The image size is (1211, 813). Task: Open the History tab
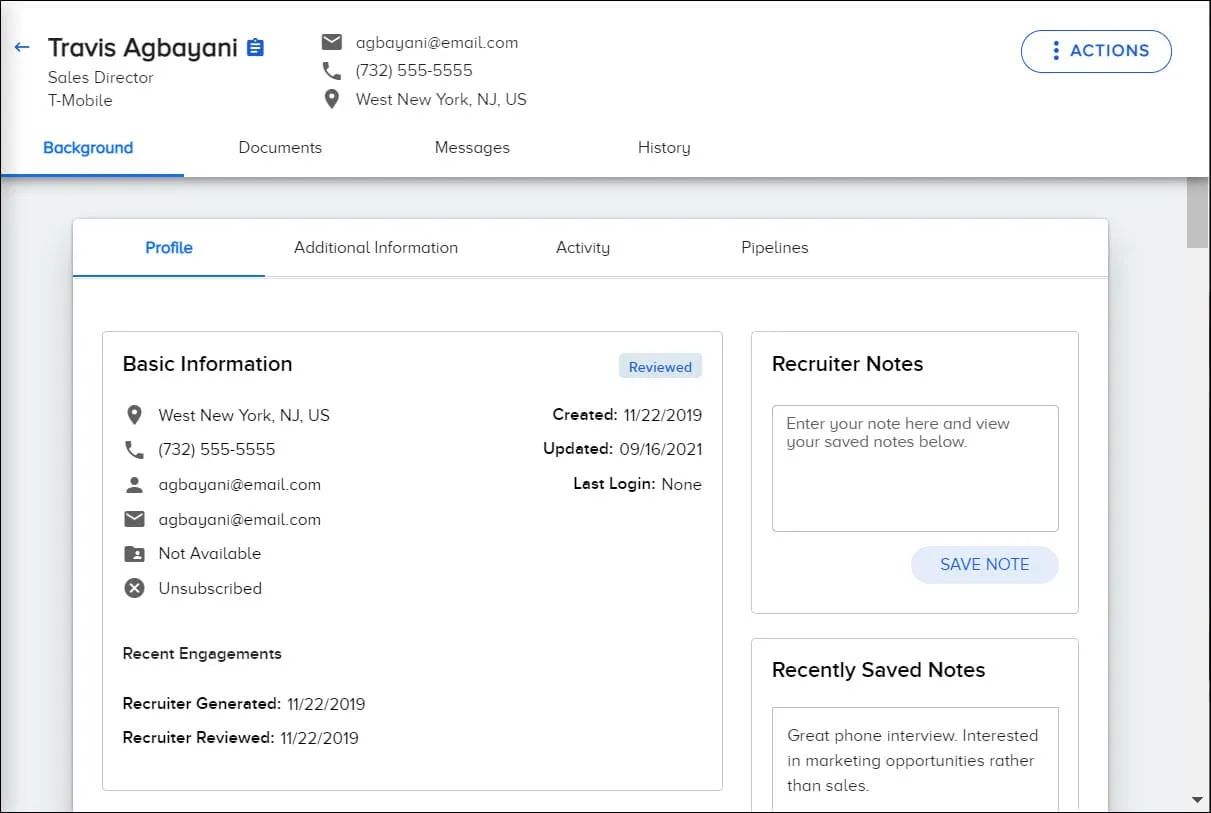click(x=663, y=147)
